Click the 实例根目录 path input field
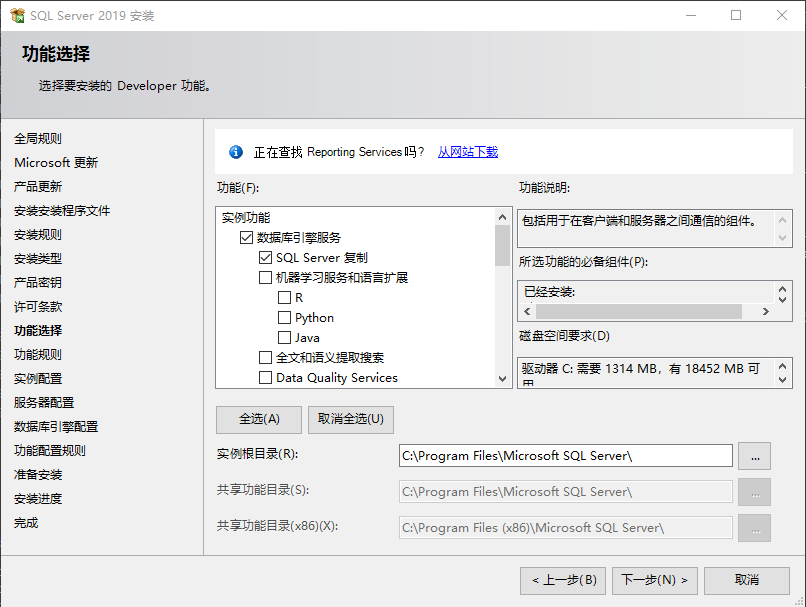806x607 pixels. (566, 456)
